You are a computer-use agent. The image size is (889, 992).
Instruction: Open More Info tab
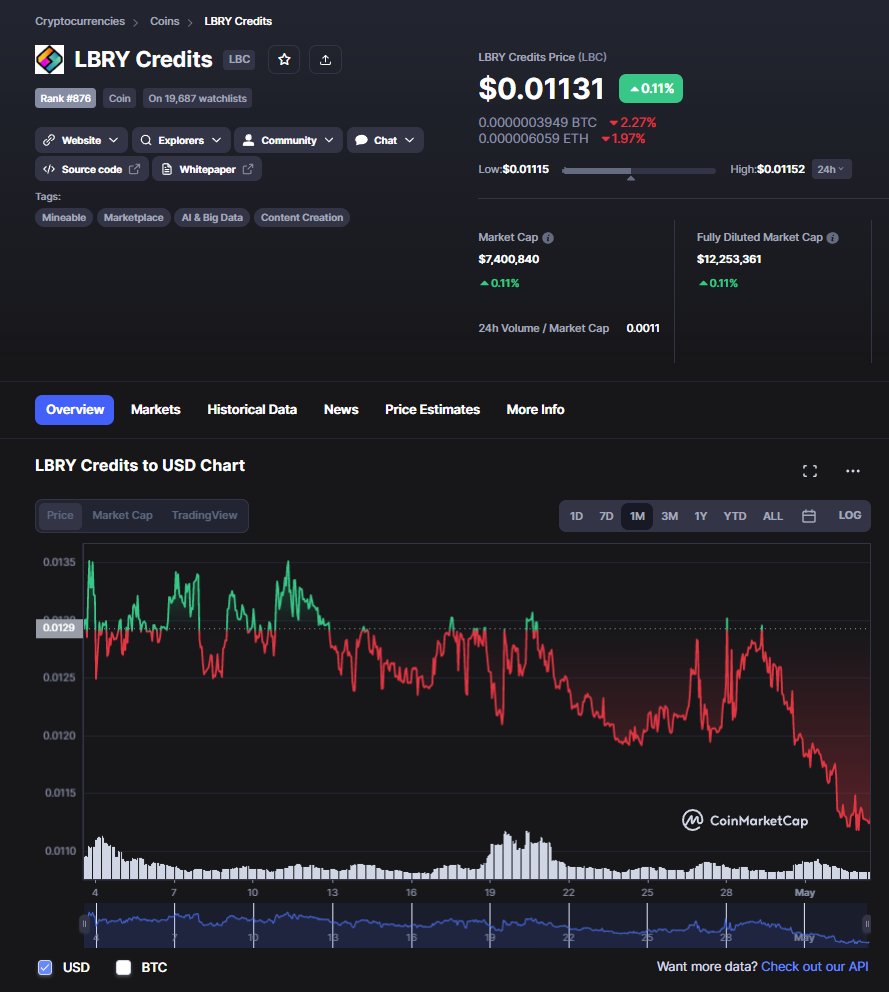535,410
